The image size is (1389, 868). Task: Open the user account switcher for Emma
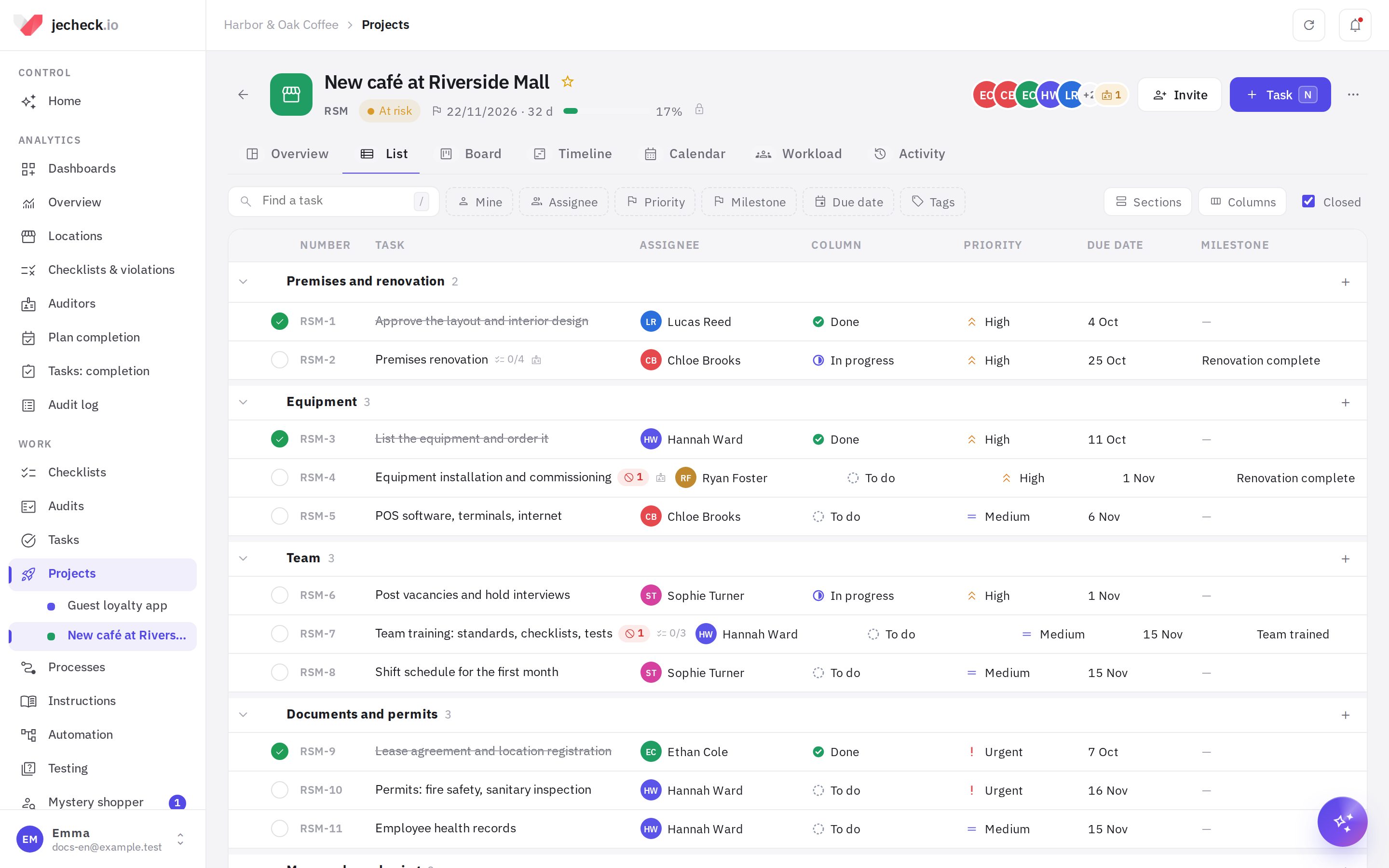coord(180,839)
